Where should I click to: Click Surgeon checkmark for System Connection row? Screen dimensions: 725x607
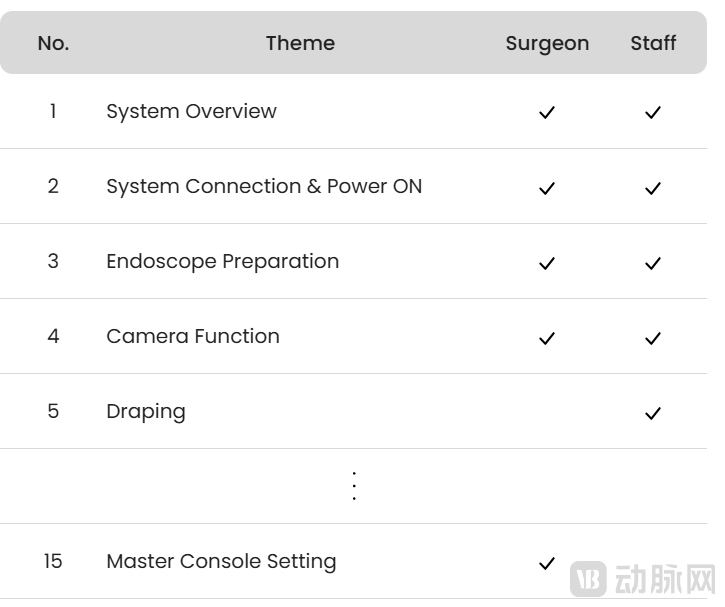click(546, 188)
